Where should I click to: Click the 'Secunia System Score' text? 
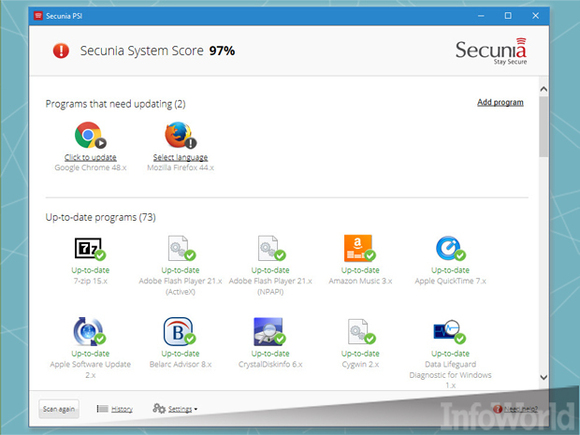[x=142, y=51]
